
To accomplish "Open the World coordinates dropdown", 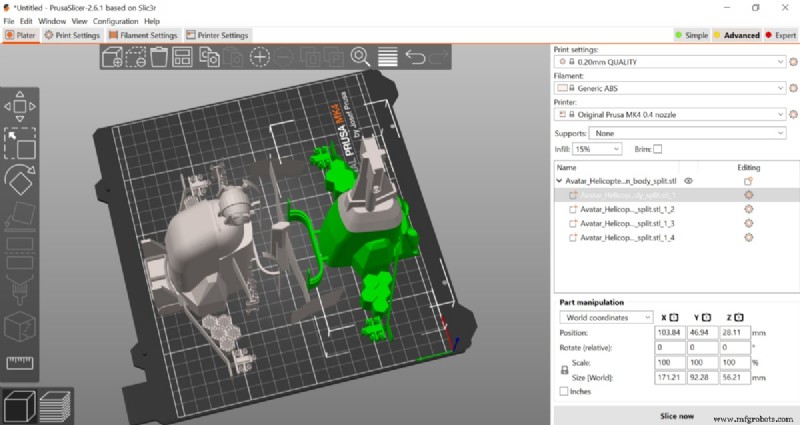I will tap(606, 317).
